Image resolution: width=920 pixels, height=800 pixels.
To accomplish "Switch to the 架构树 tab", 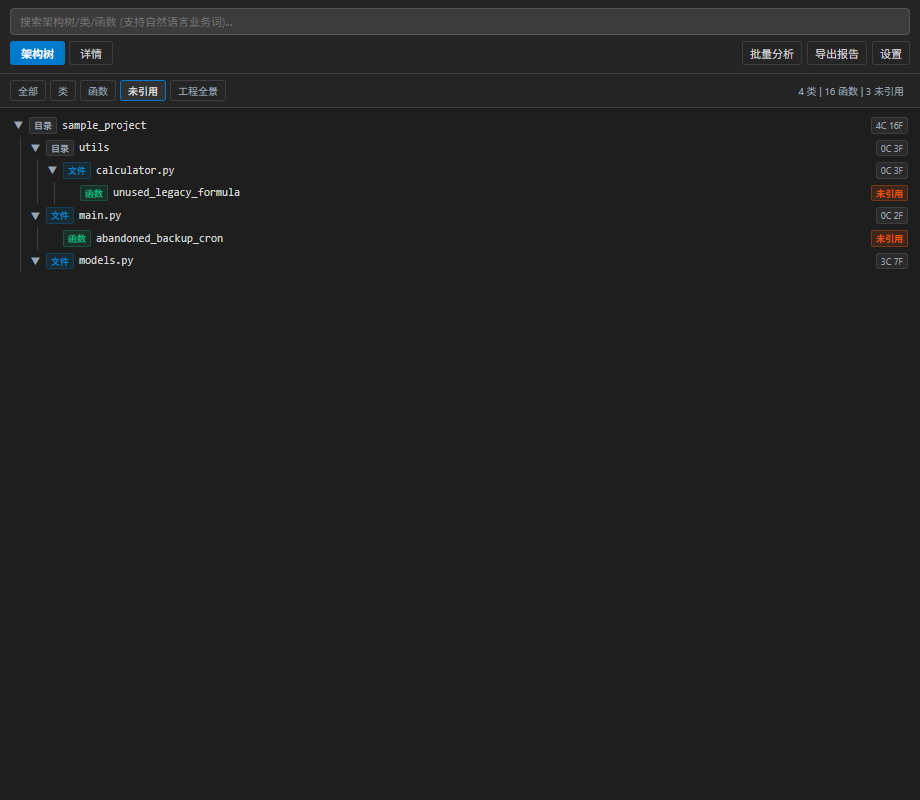I will tap(38, 53).
